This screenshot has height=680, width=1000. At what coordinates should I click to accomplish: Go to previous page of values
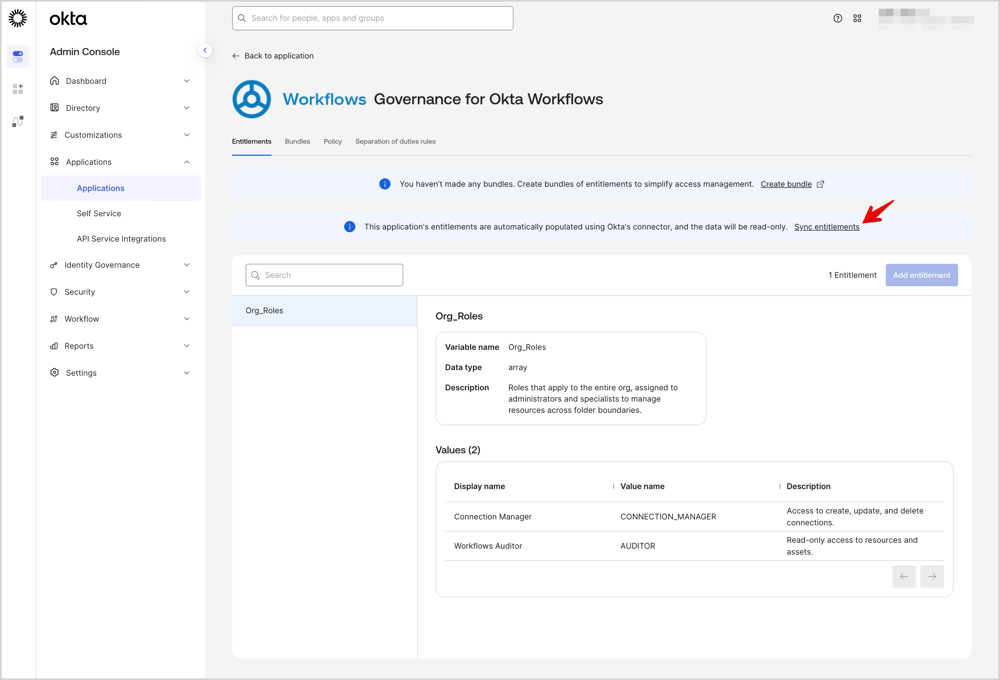point(904,576)
